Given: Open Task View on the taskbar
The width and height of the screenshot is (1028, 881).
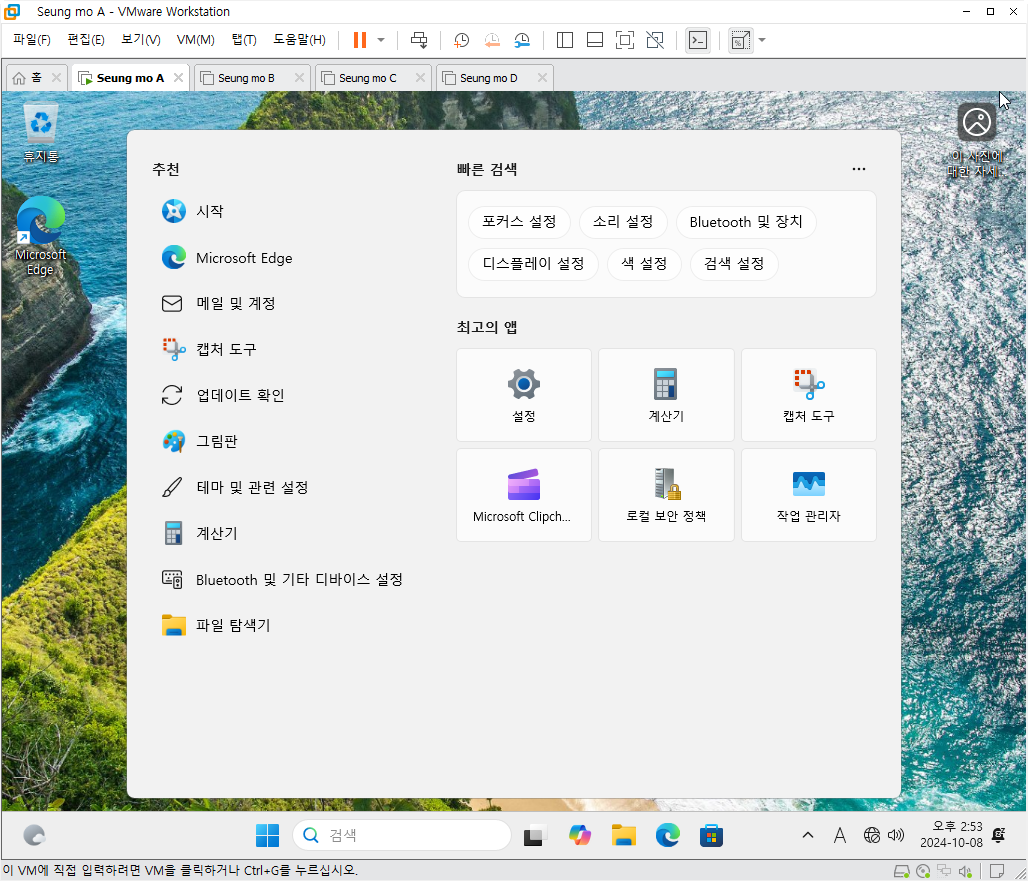Looking at the screenshot, I should point(536,835).
